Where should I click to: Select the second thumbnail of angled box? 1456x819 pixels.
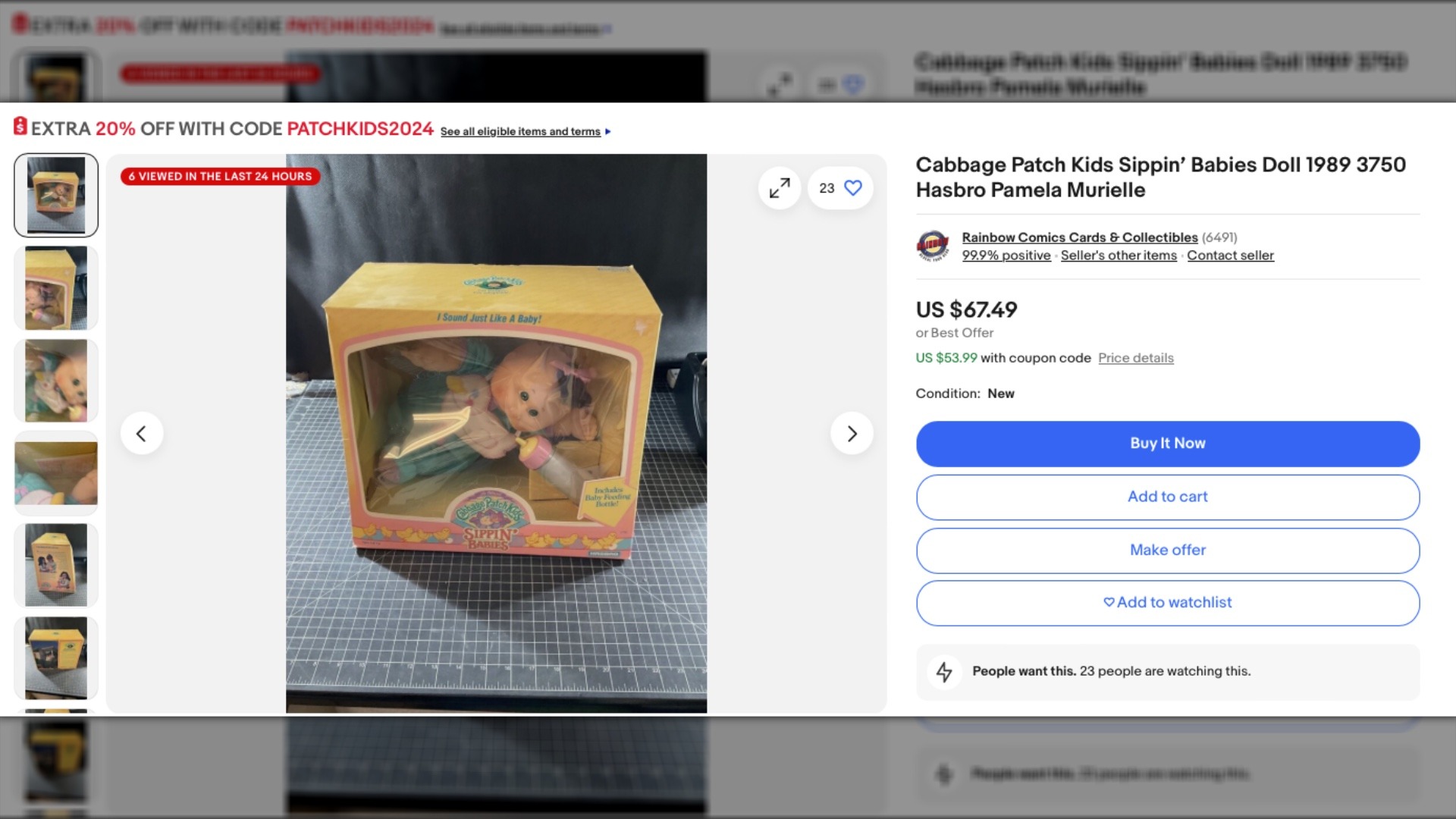[56, 288]
